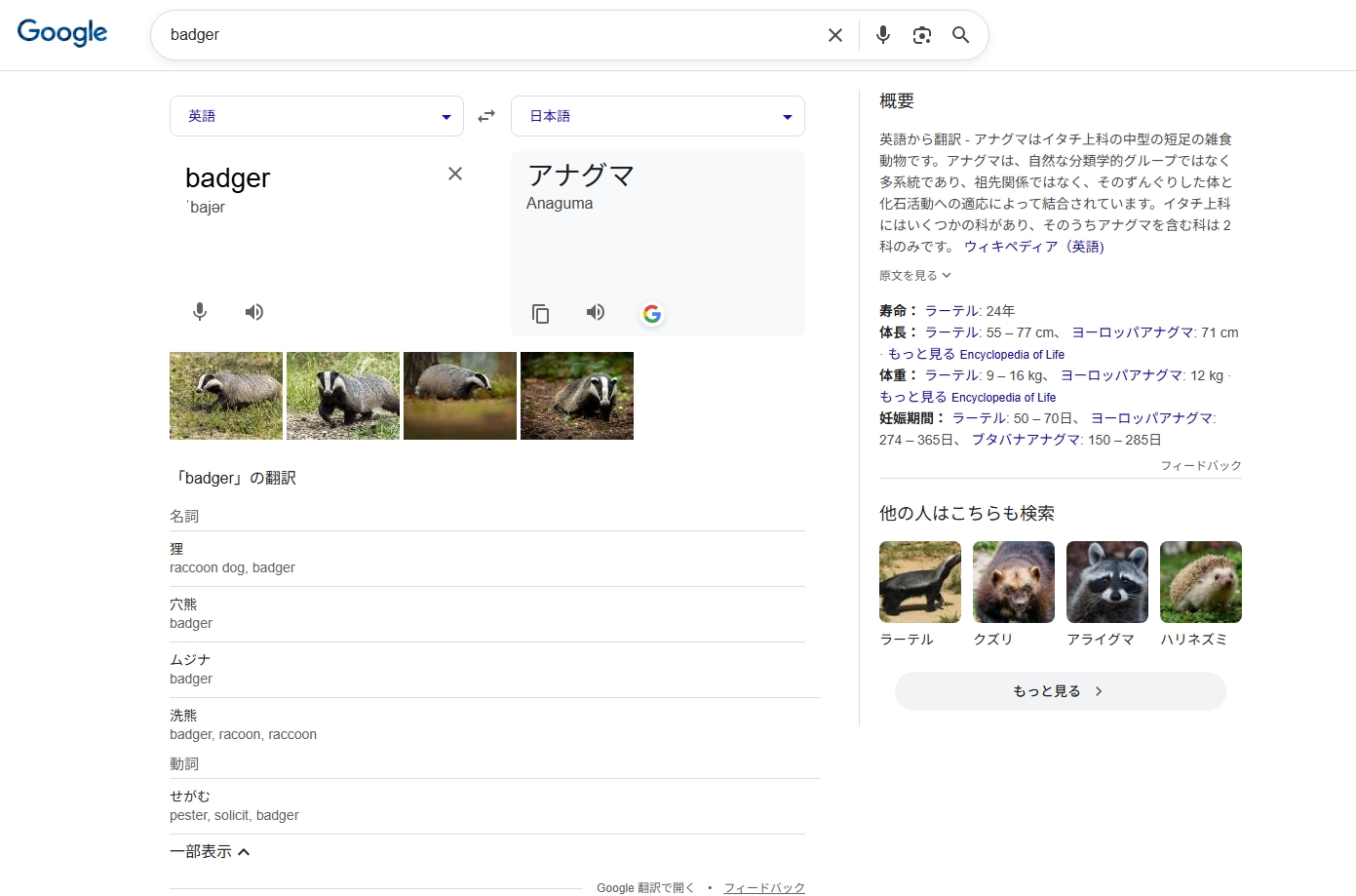Click the Google logo icon in translation box

tap(652, 313)
